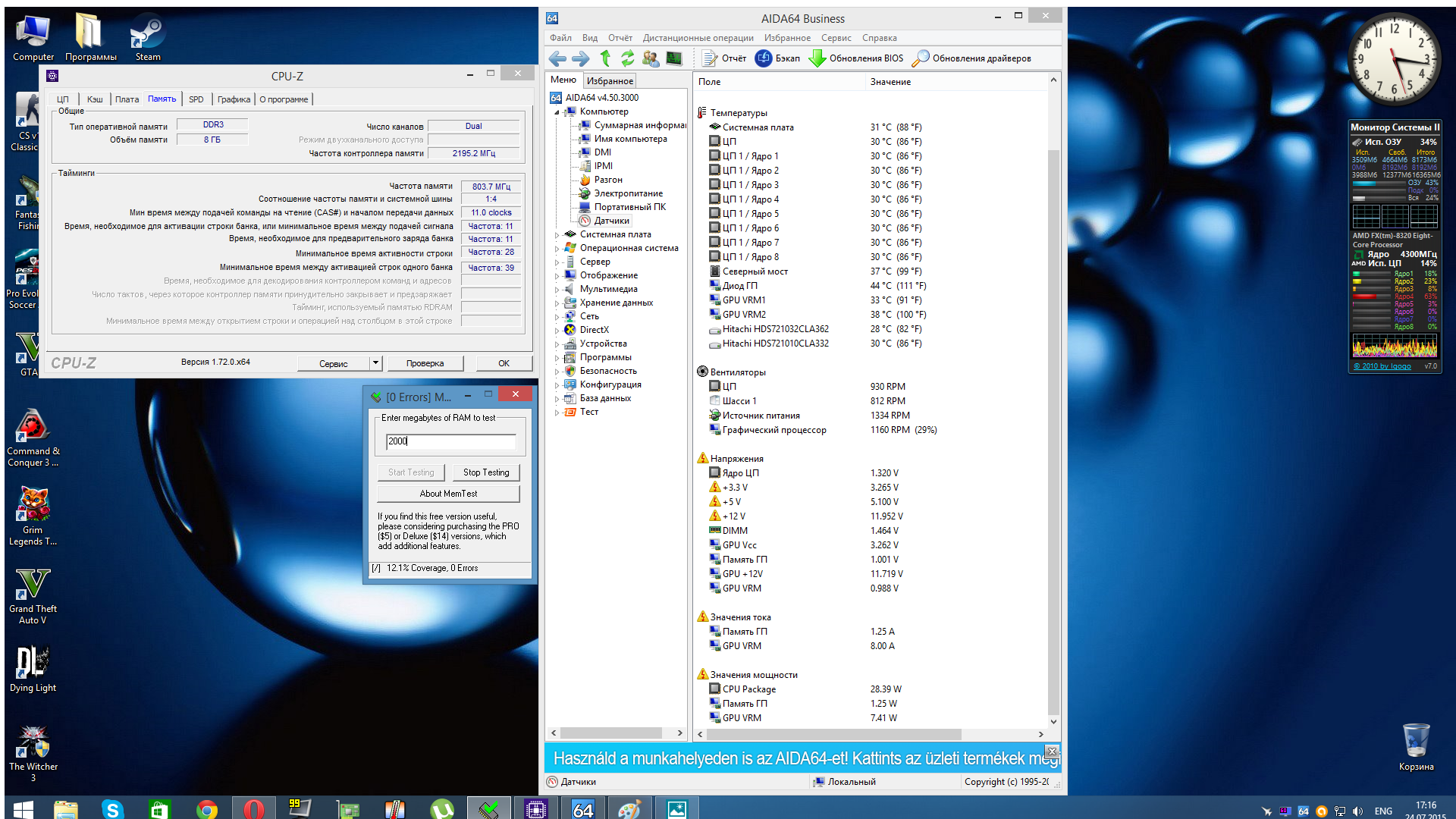
Task: Click the Back arrow in AIDA64 toolbar
Action: (x=557, y=58)
